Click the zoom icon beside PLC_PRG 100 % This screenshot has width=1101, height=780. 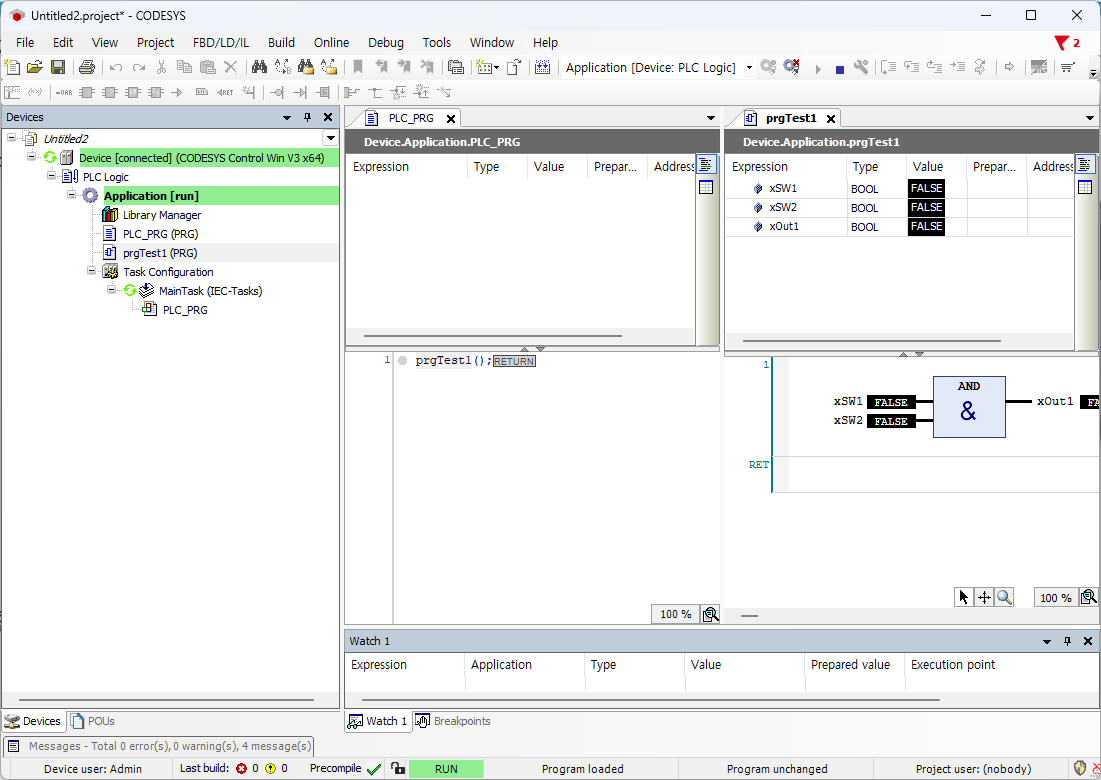[x=711, y=614]
